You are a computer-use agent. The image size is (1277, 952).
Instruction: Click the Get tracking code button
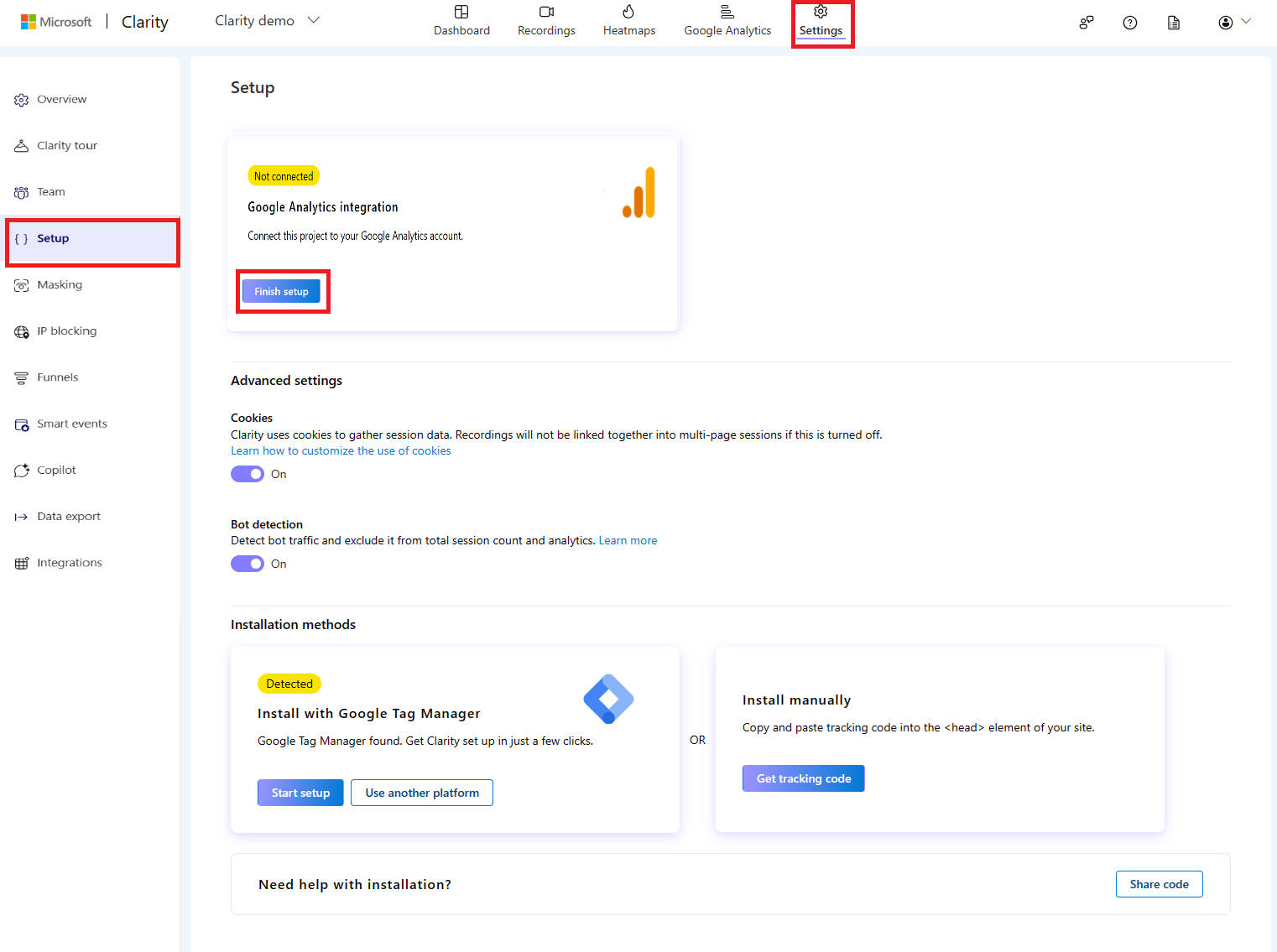click(x=804, y=778)
